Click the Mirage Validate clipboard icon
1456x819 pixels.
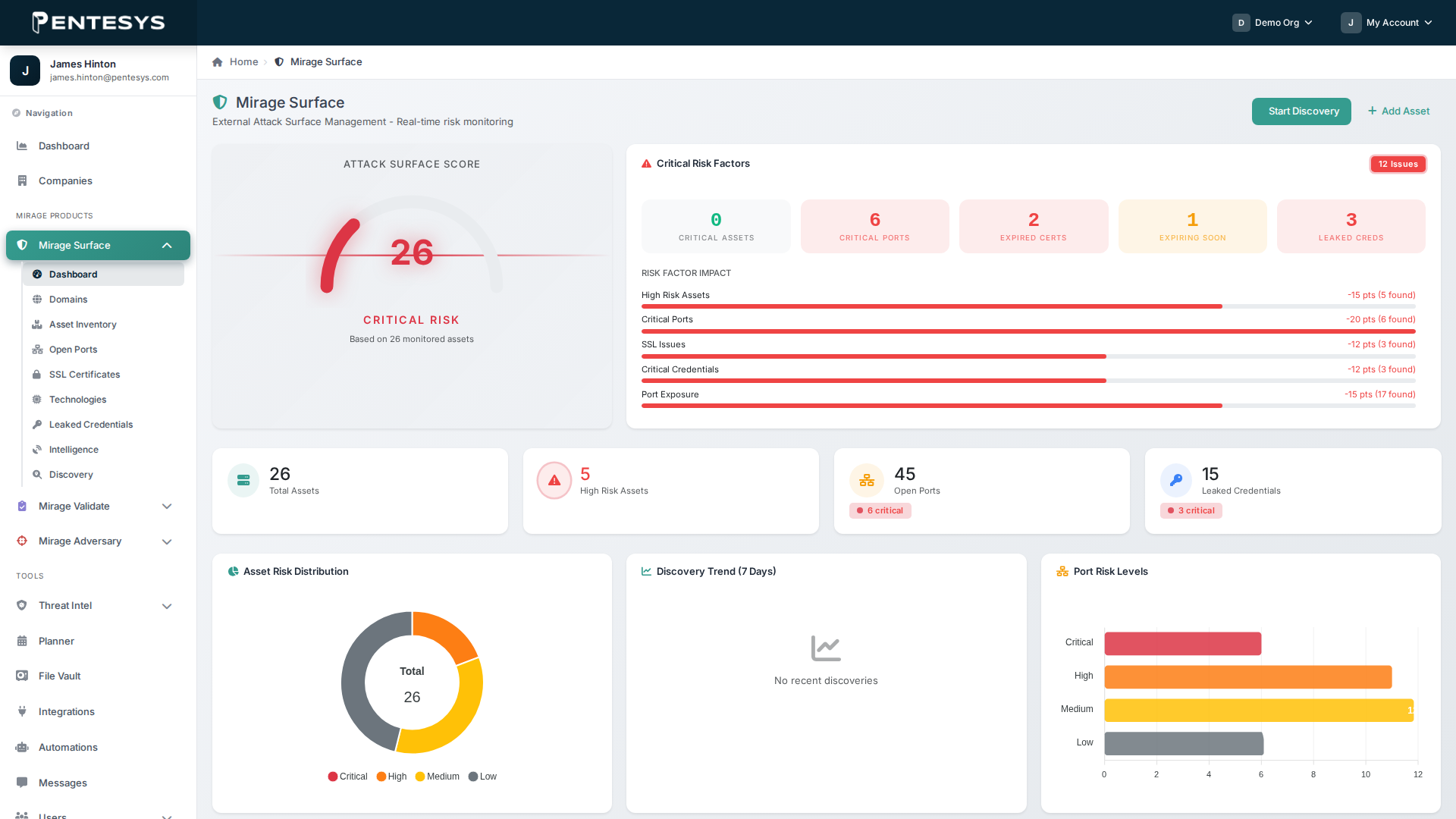coord(22,506)
